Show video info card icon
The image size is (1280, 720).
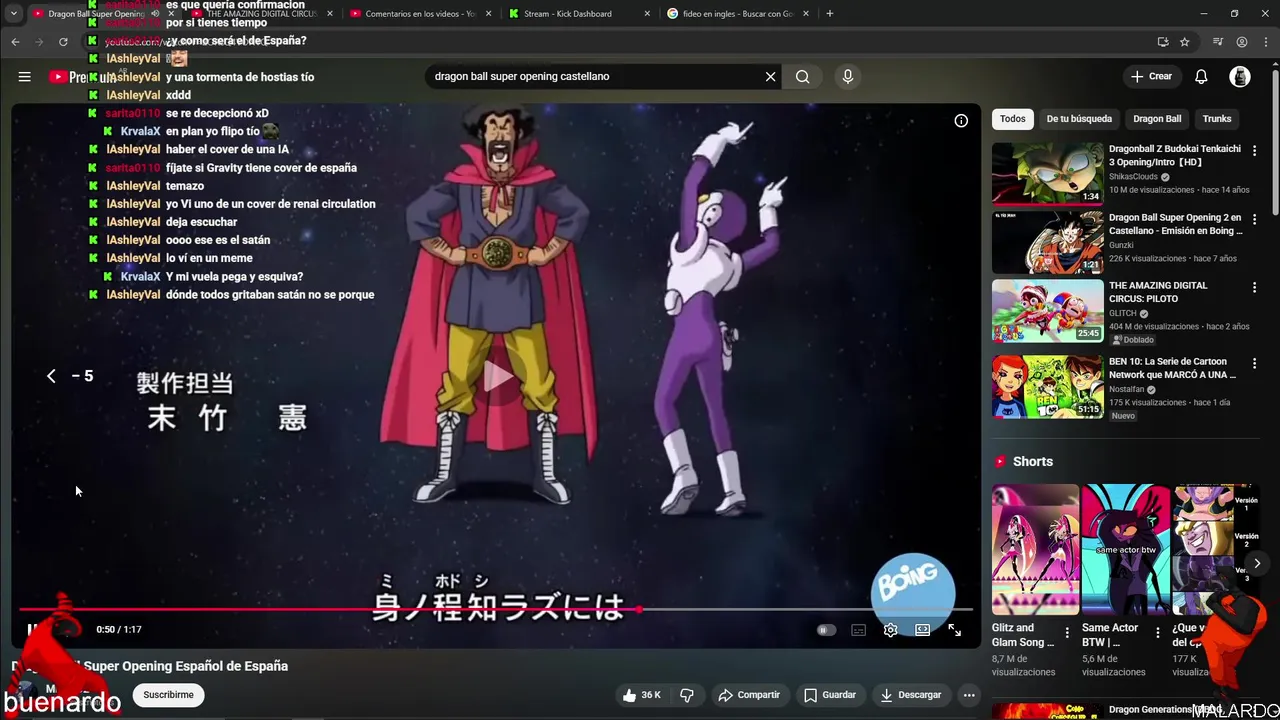961,121
